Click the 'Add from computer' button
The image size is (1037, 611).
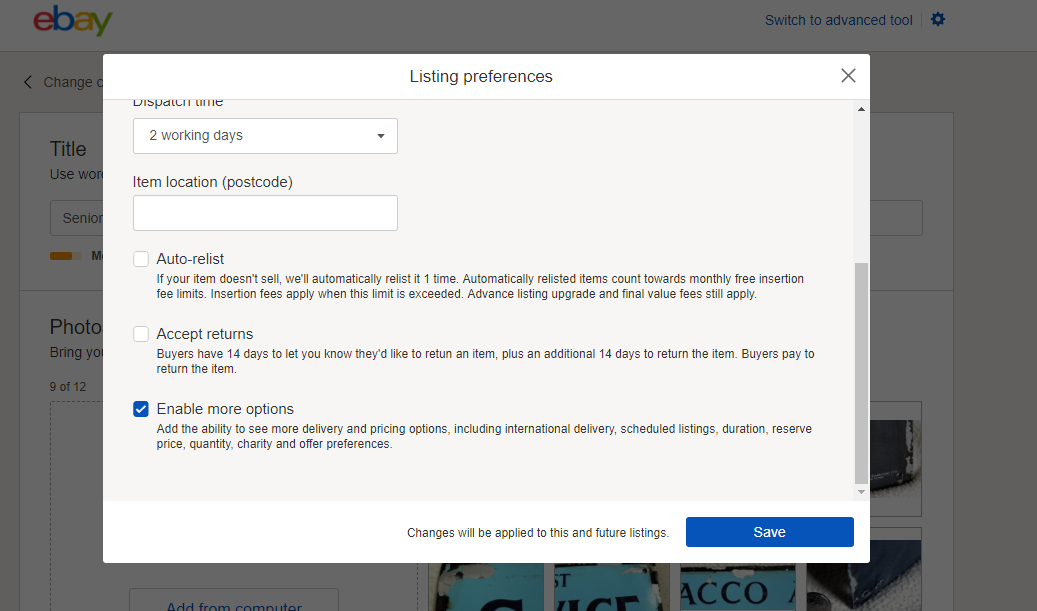[233, 605]
